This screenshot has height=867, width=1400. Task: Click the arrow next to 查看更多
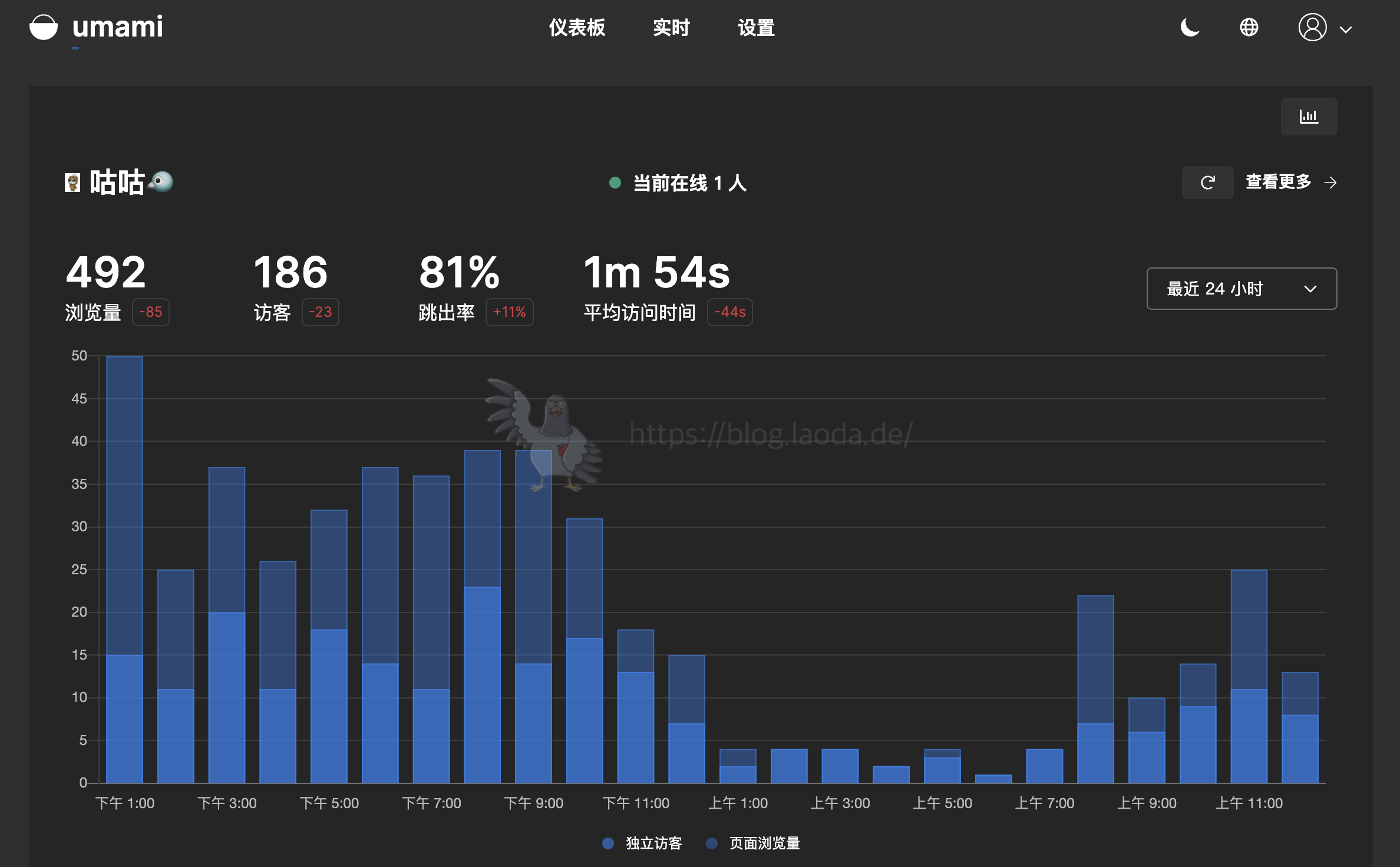[1330, 183]
